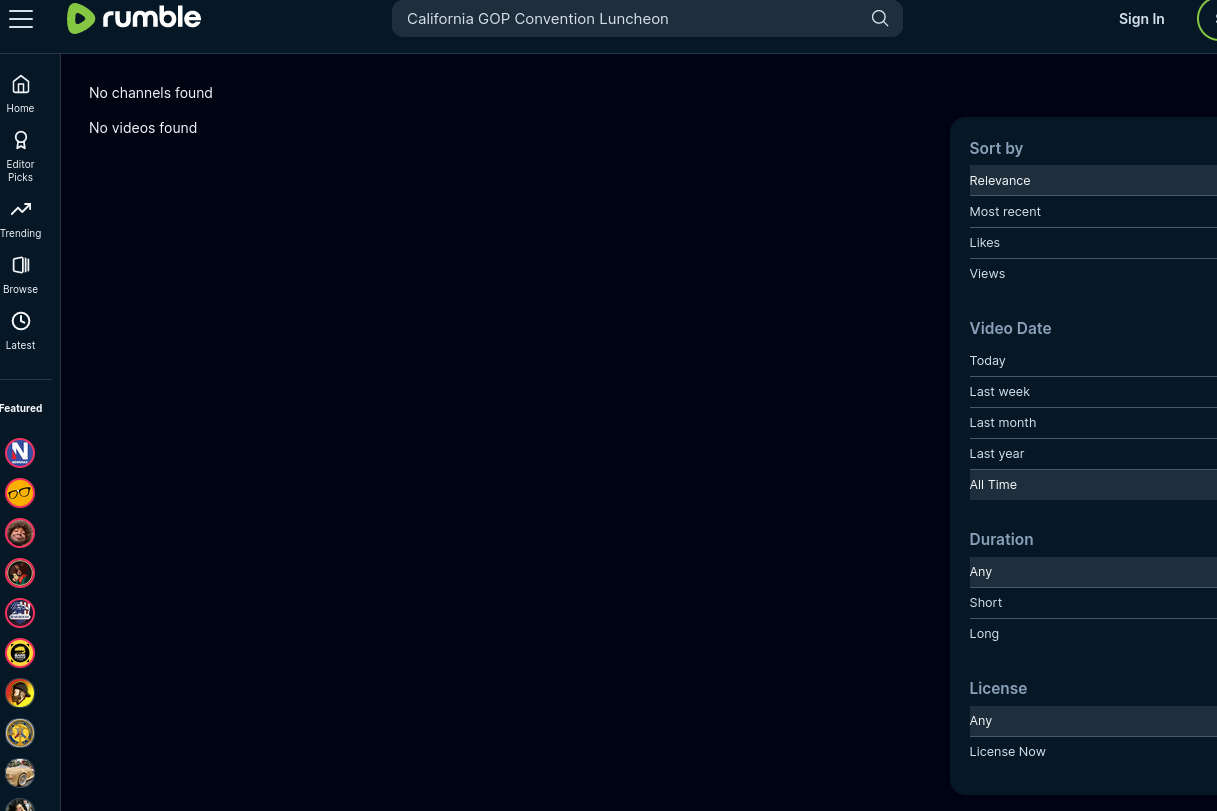Filter video date to Last month
Screen dimensions: 1217x811
[1093, 423]
